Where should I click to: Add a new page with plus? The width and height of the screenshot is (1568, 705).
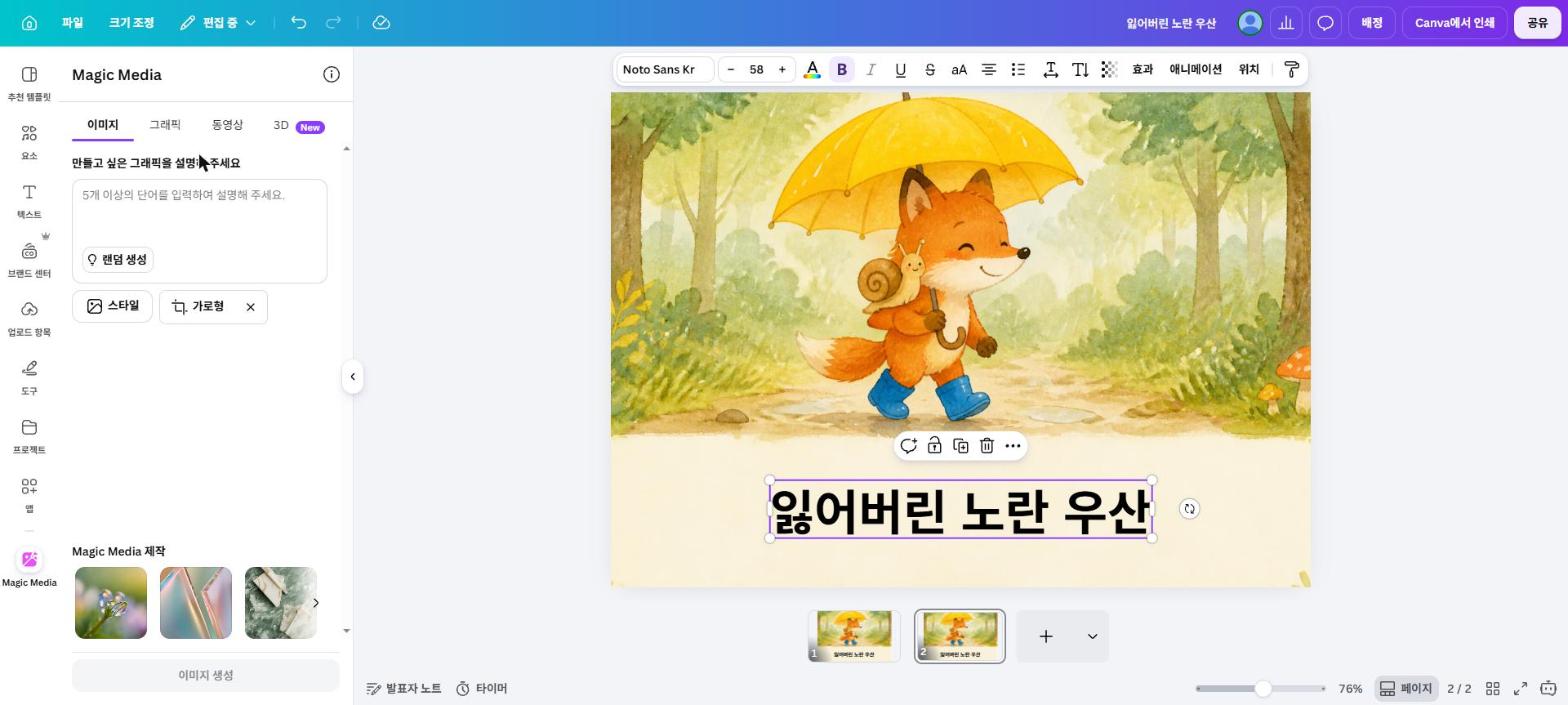click(x=1046, y=636)
